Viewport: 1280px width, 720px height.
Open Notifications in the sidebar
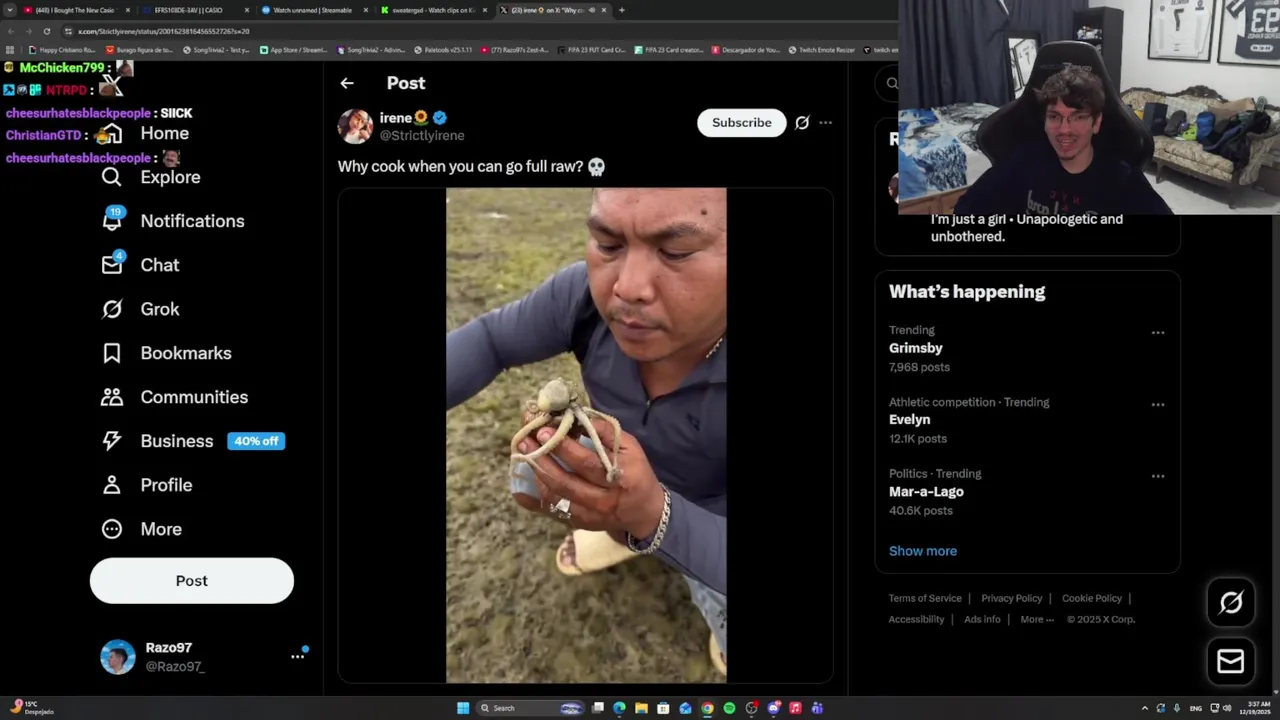[172, 221]
